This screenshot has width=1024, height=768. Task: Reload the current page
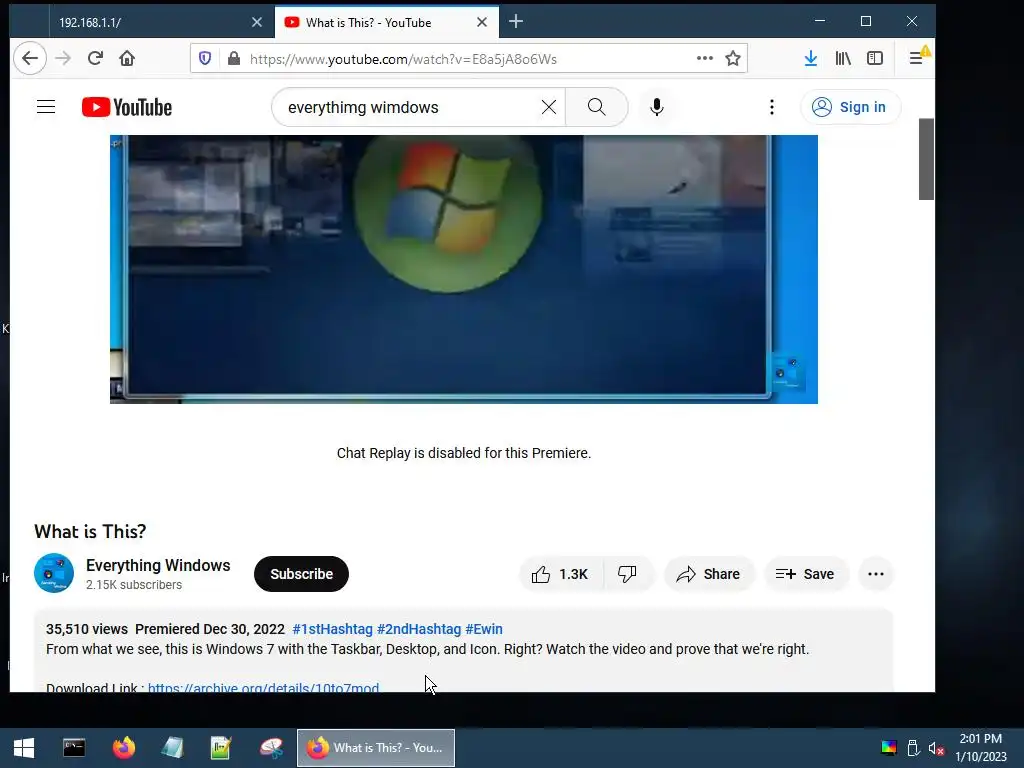coord(95,59)
